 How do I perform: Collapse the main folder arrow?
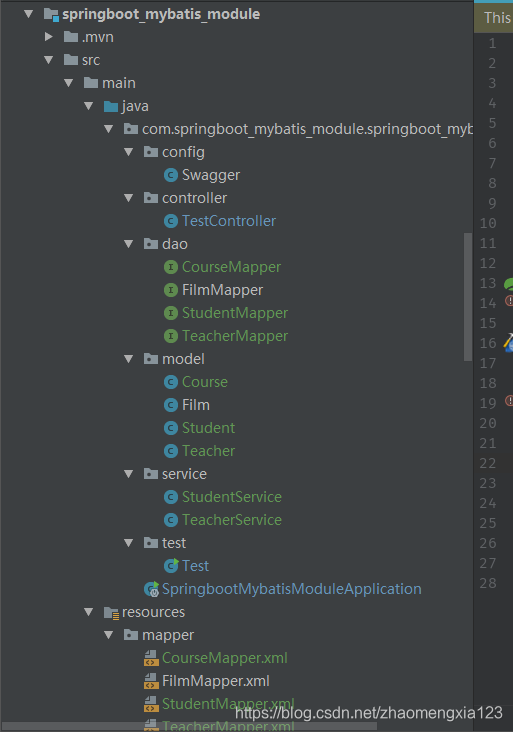(x=69, y=83)
